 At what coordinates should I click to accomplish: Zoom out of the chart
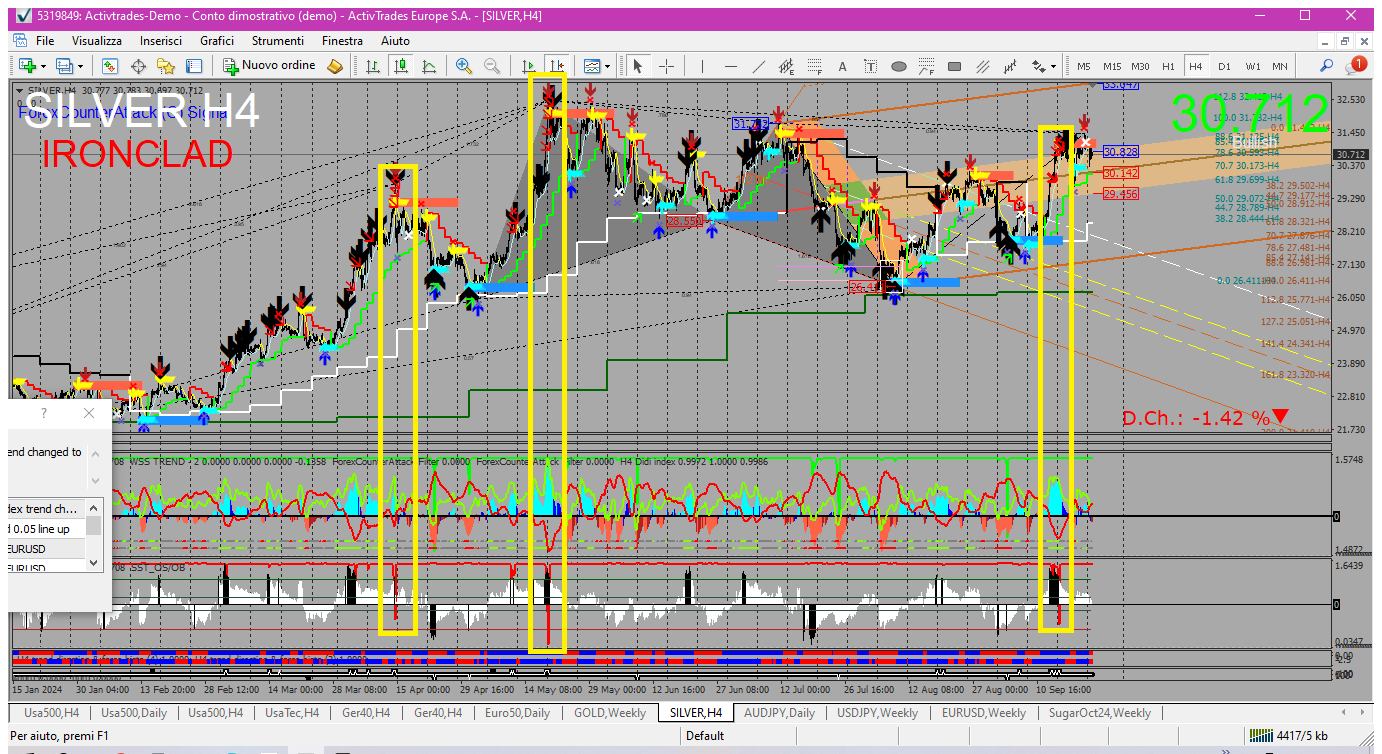(x=492, y=66)
